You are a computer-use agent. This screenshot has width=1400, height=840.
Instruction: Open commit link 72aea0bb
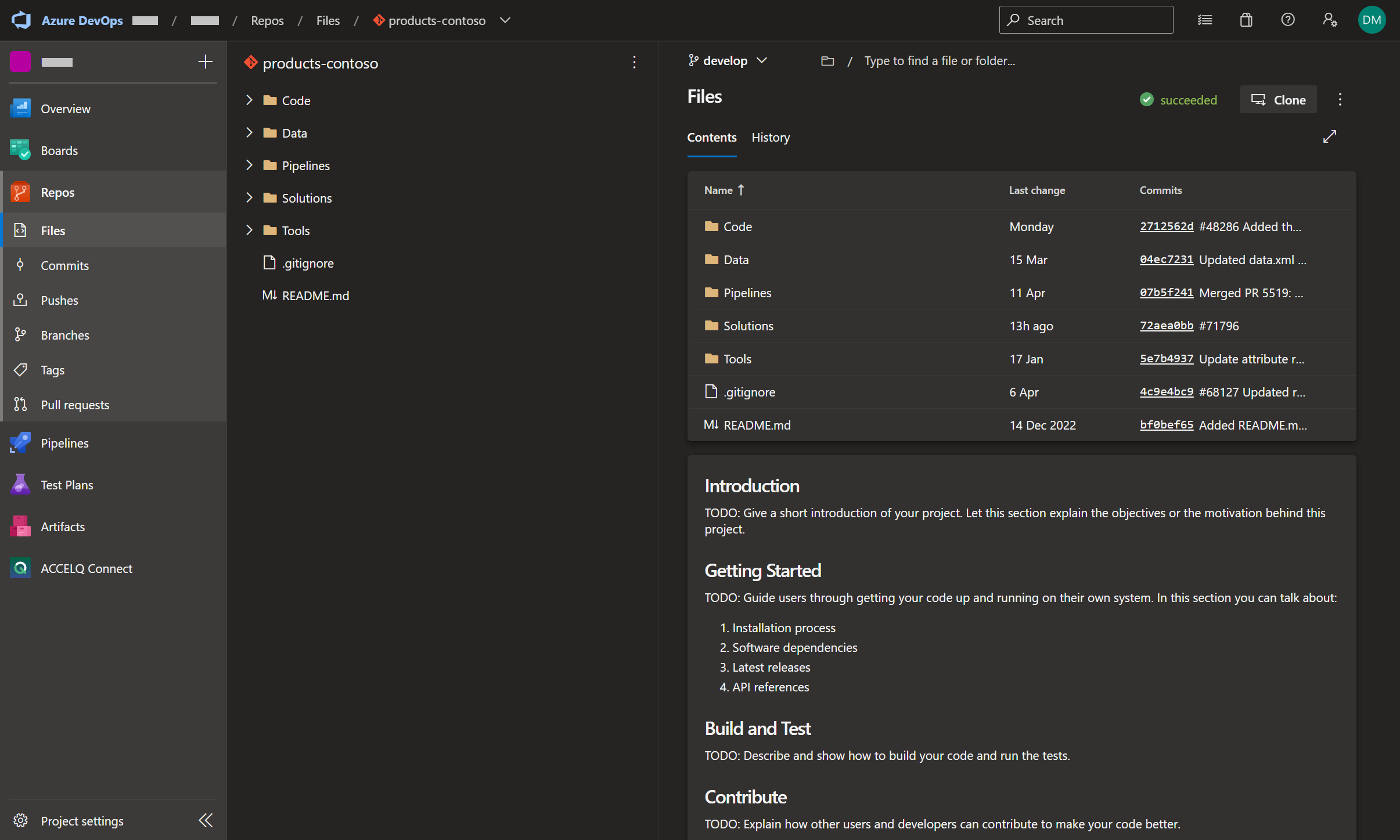pyautogui.click(x=1166, y=326)
